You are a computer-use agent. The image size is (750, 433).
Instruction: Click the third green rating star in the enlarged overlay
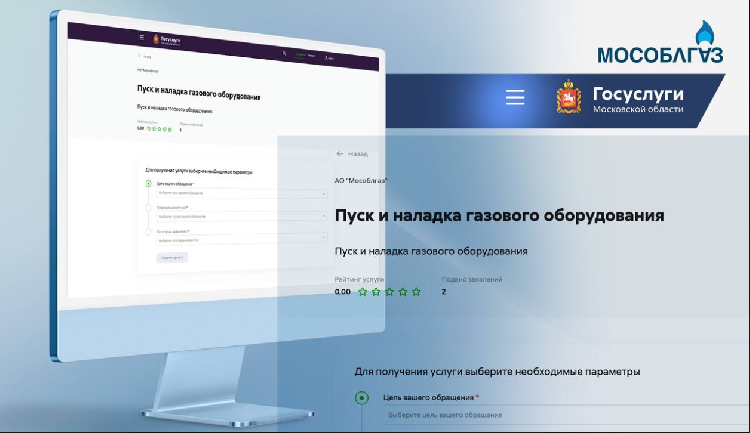(389, 292)
